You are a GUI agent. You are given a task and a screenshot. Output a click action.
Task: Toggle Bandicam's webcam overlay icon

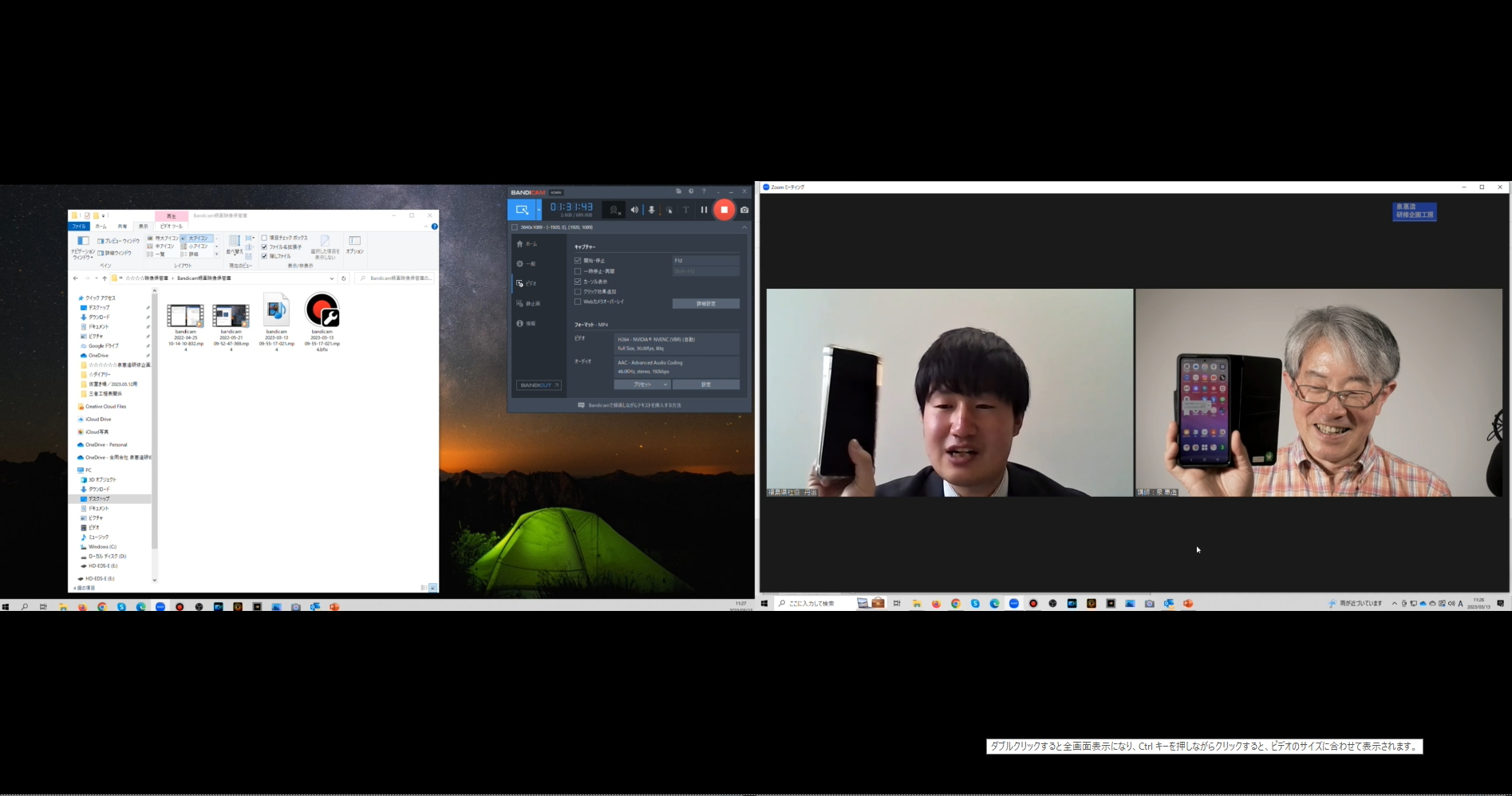pos(614,210)
